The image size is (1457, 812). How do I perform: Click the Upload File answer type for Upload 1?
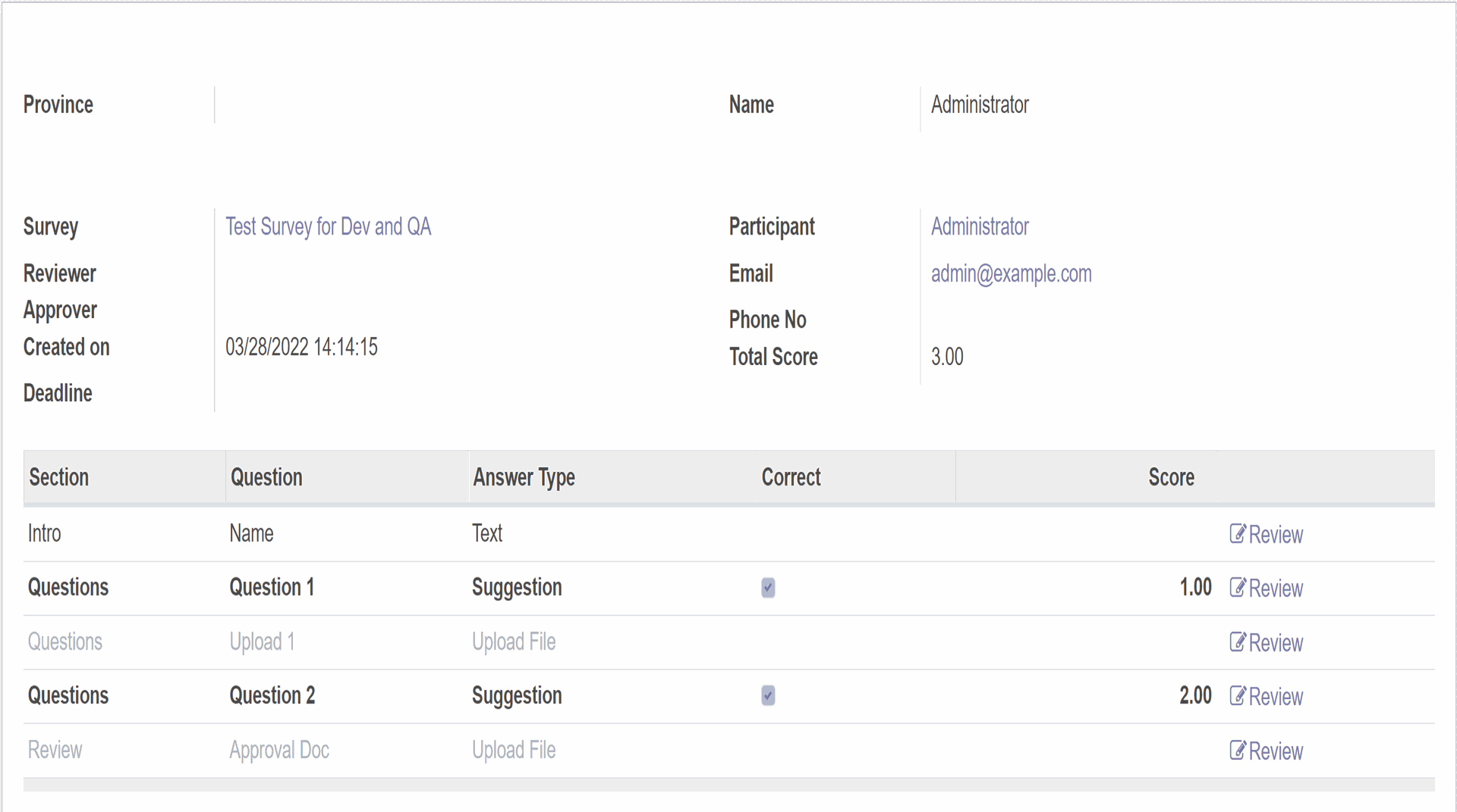pos(514,642)
